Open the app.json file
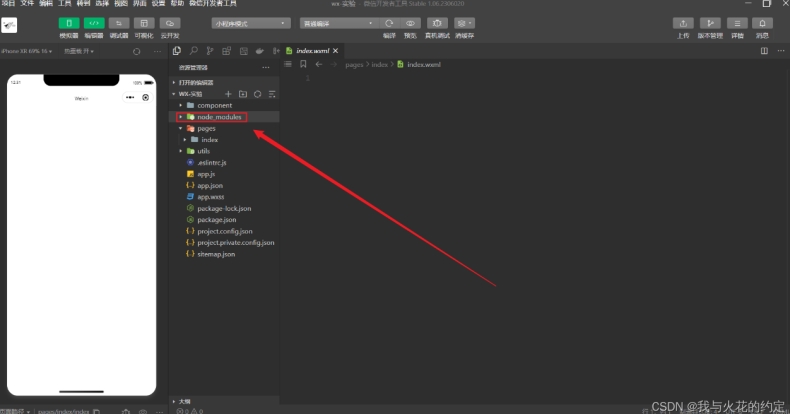Image resolution: width=790 pixels, height=414 pixels. tap(209, 186)
